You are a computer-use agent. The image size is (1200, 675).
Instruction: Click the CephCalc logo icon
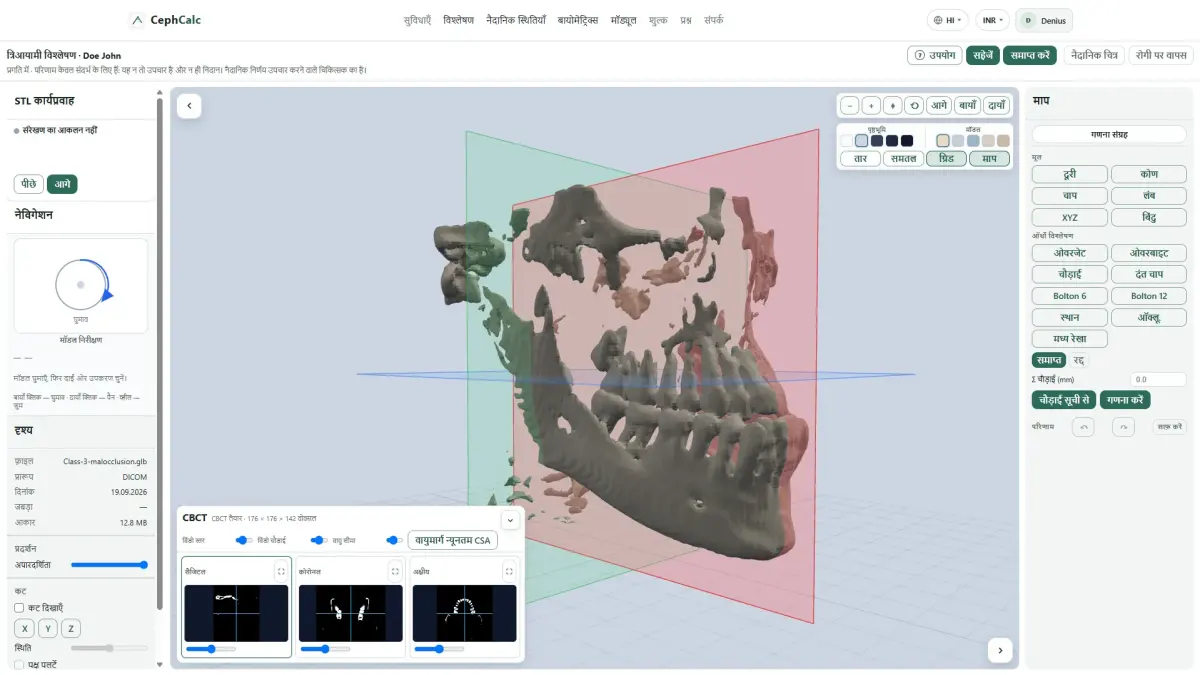[x=137, y=20]
